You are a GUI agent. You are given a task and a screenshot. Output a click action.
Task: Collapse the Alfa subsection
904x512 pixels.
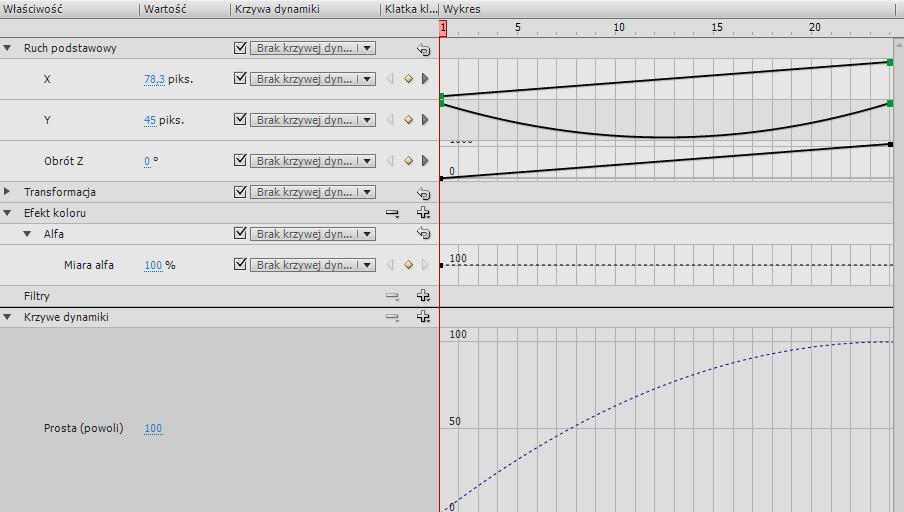coord(27,234)
